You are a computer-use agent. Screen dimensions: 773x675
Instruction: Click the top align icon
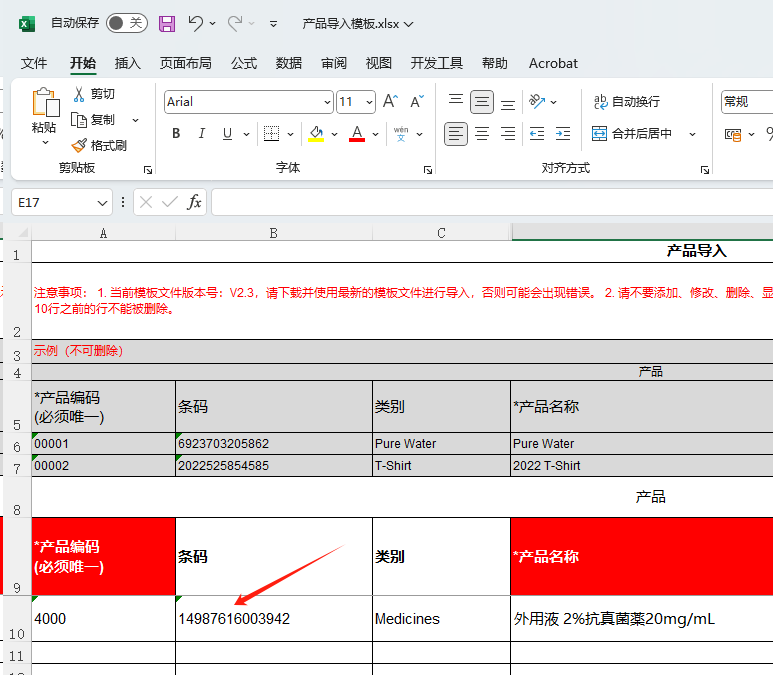[456, 102]
